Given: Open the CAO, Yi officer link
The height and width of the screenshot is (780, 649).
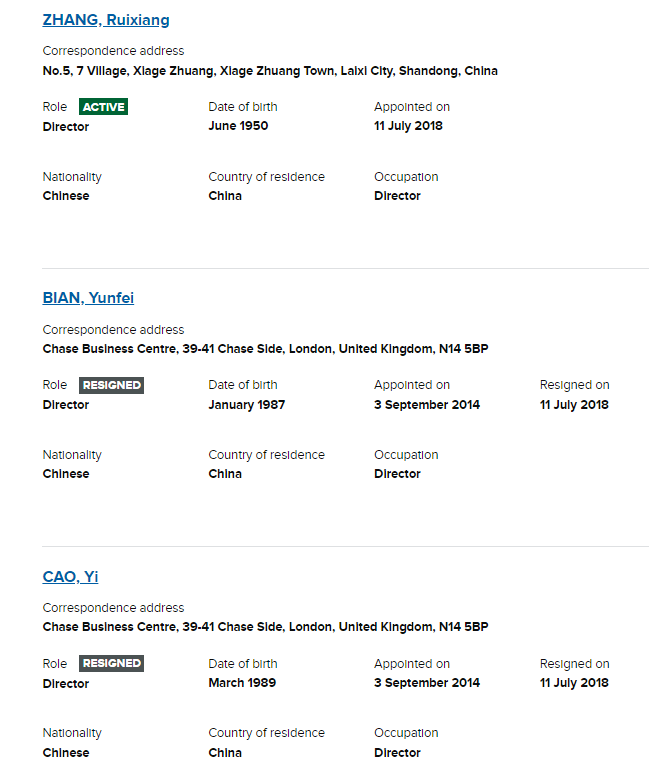Looking at the screenshot, I should (x=70, y=577).
